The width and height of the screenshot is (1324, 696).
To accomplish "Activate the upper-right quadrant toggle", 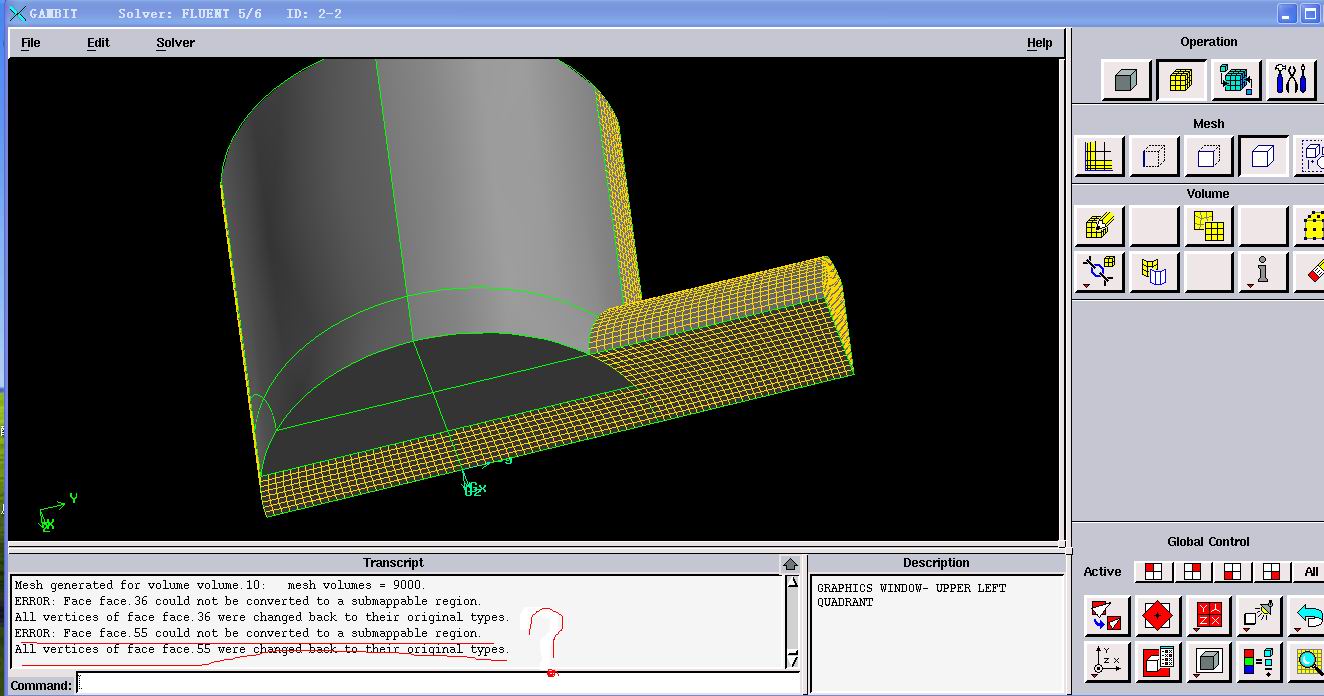I will 1192,572.
